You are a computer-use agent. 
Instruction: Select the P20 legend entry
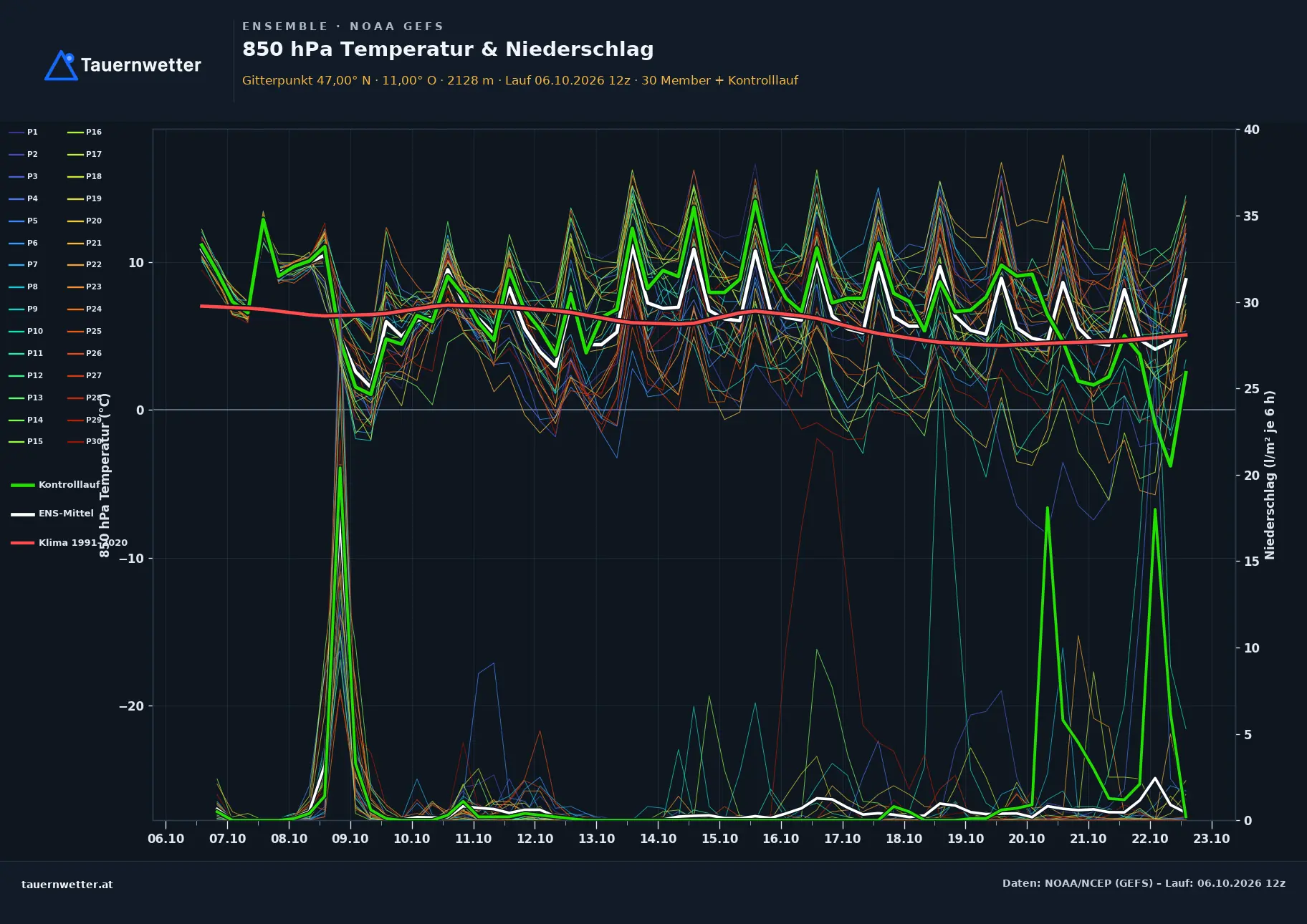pos(85,221)
